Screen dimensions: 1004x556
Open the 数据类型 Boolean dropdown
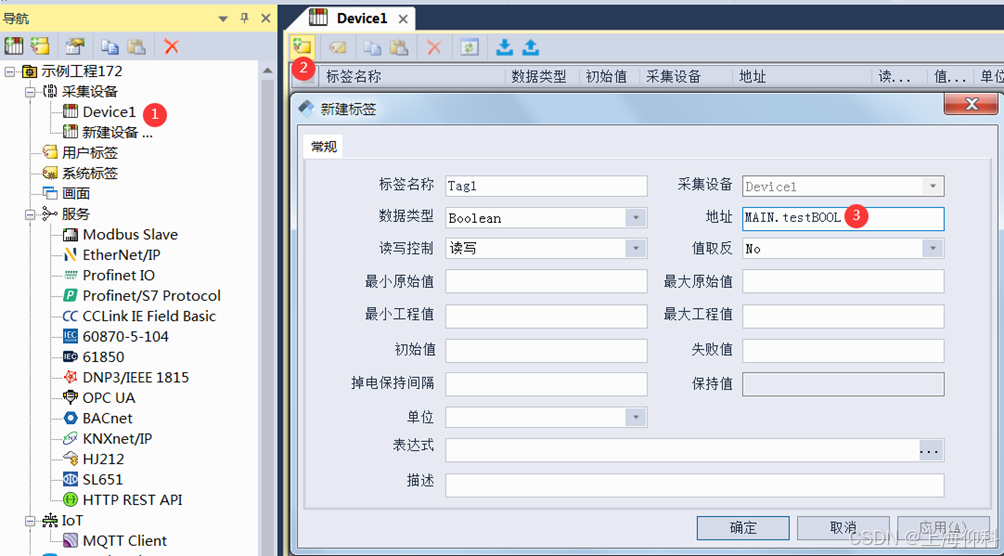635,218
